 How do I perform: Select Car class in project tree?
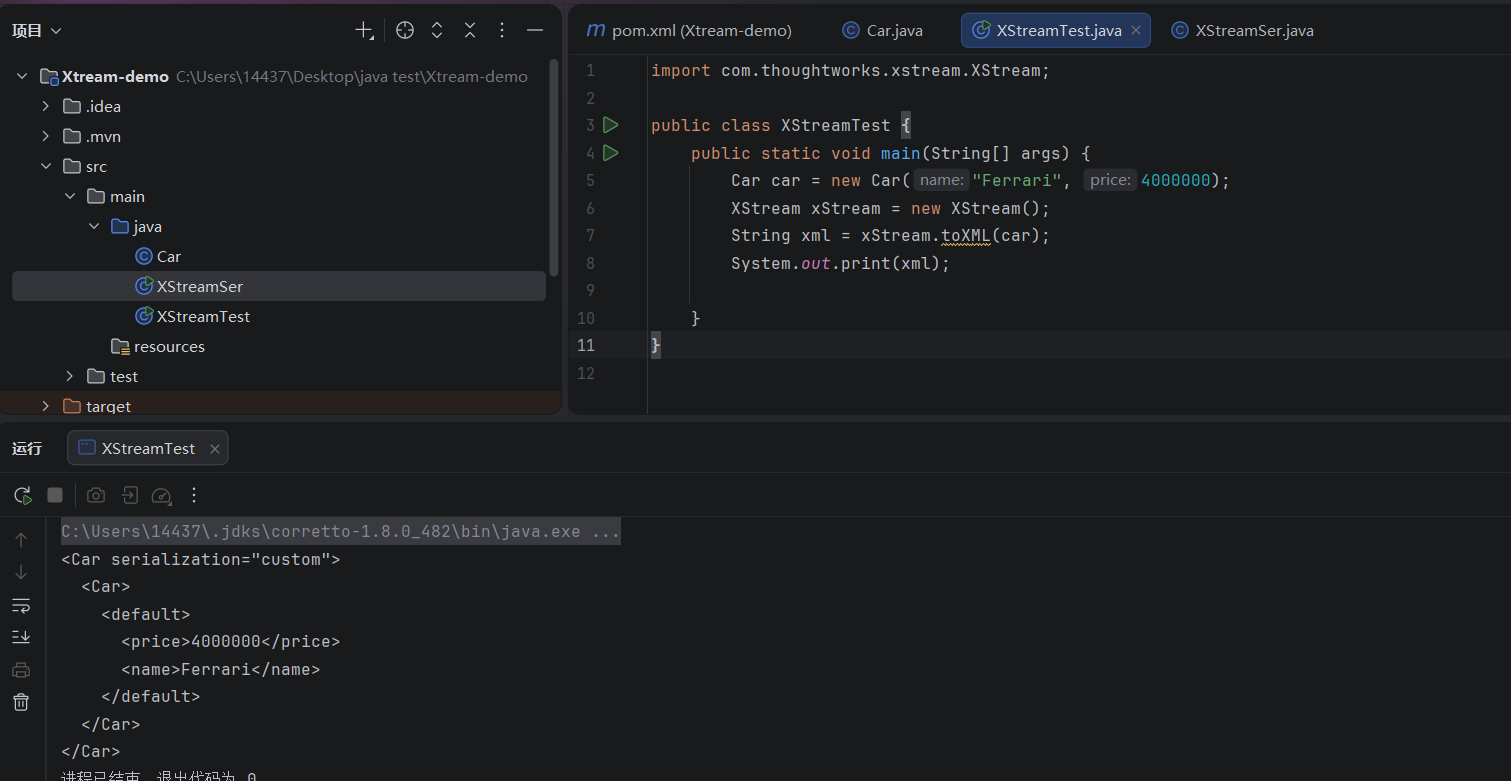pyautogui.click(x=158, y=256)
